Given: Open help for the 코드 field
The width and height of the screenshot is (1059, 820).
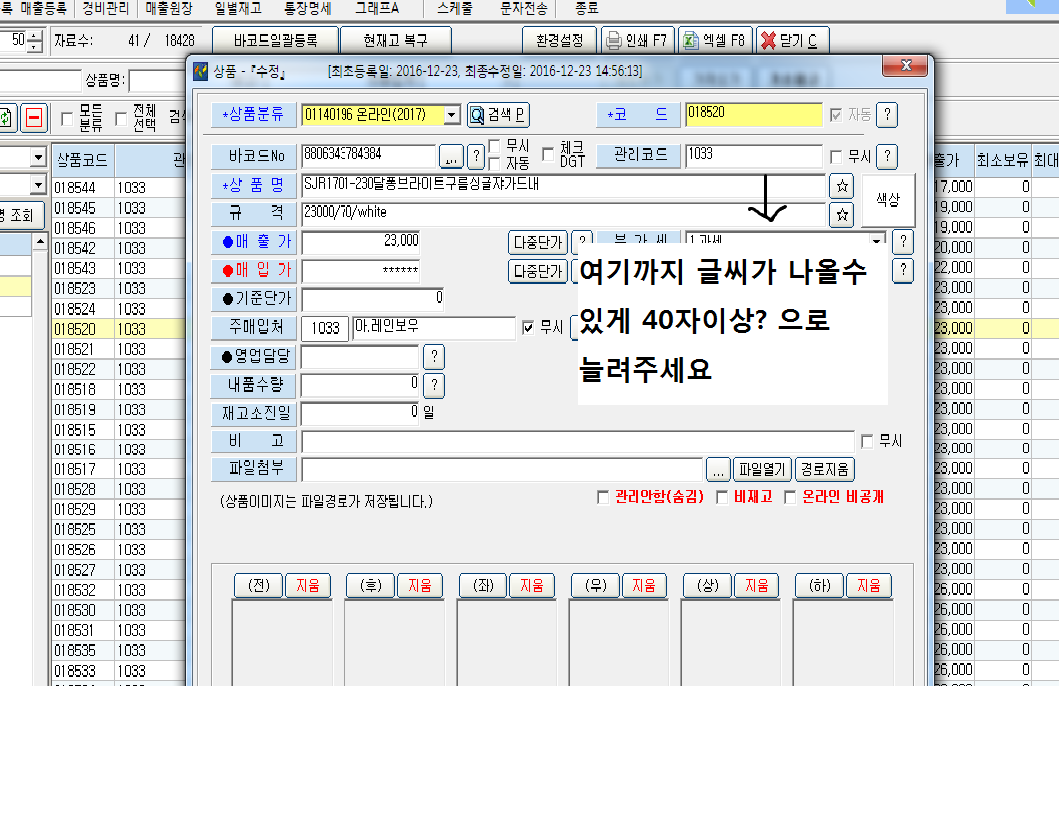Looking at the screenshot, I should tap(887, 115).
